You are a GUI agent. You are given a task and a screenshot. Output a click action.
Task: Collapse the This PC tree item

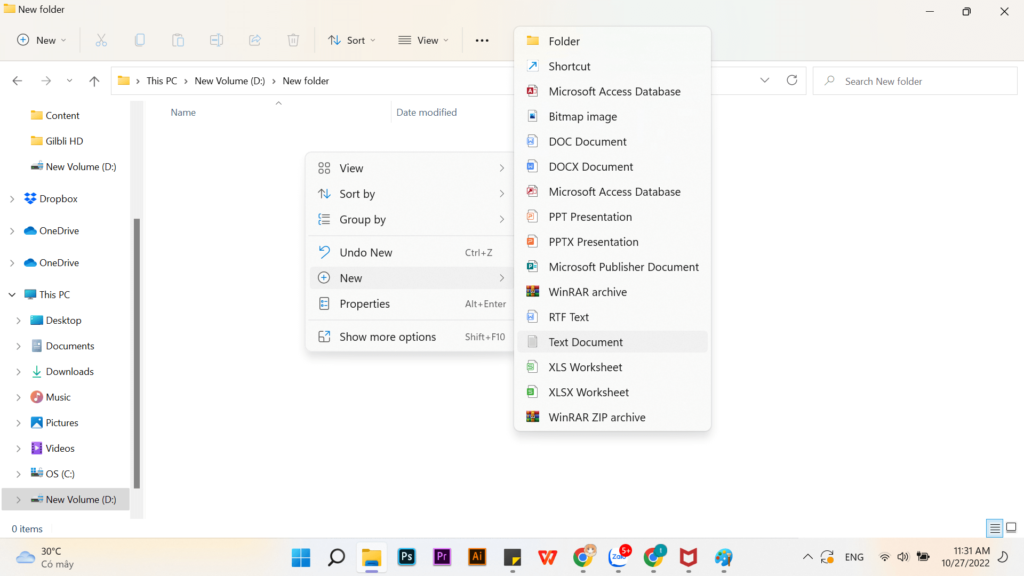(x=12, y=294)
